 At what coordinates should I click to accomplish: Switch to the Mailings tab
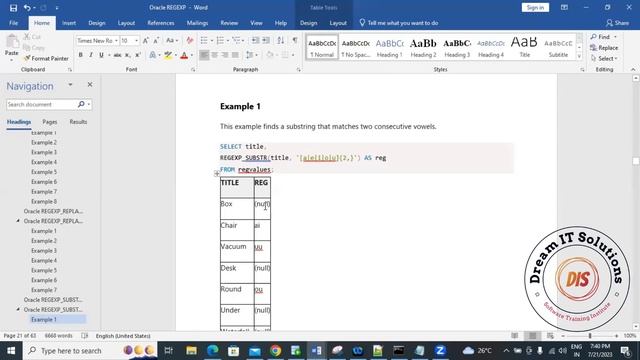pos(198,23)
